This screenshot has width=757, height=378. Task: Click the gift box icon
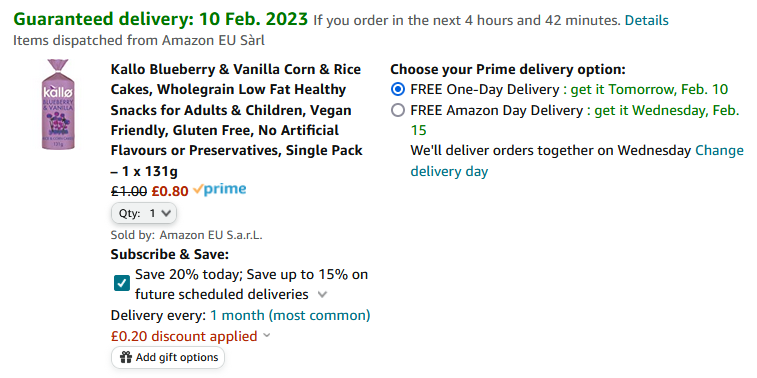coord(126,357)
